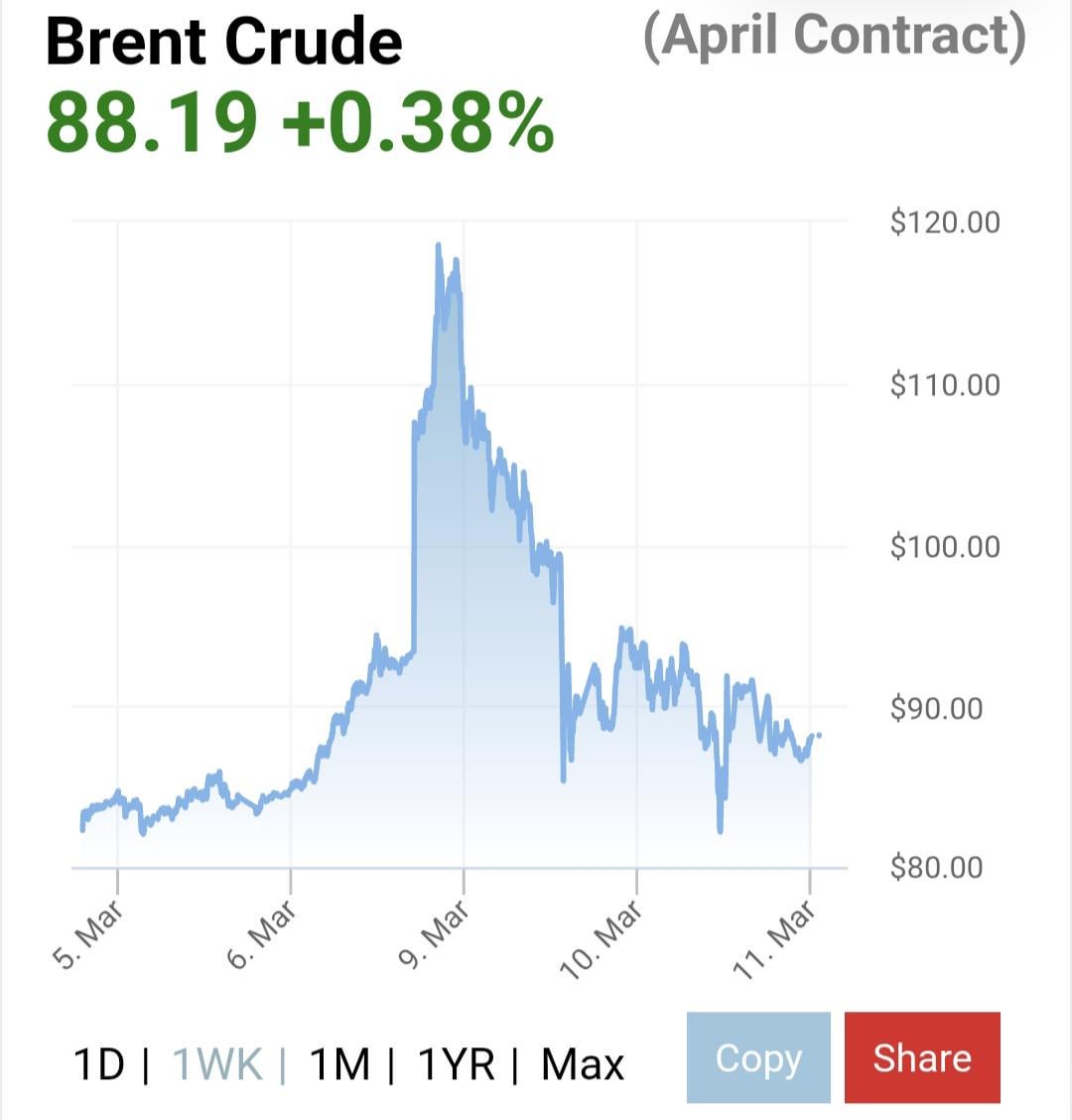Screen dimensions: 1072x1120
Task: Show the 1M price history
Action: 339,1064
